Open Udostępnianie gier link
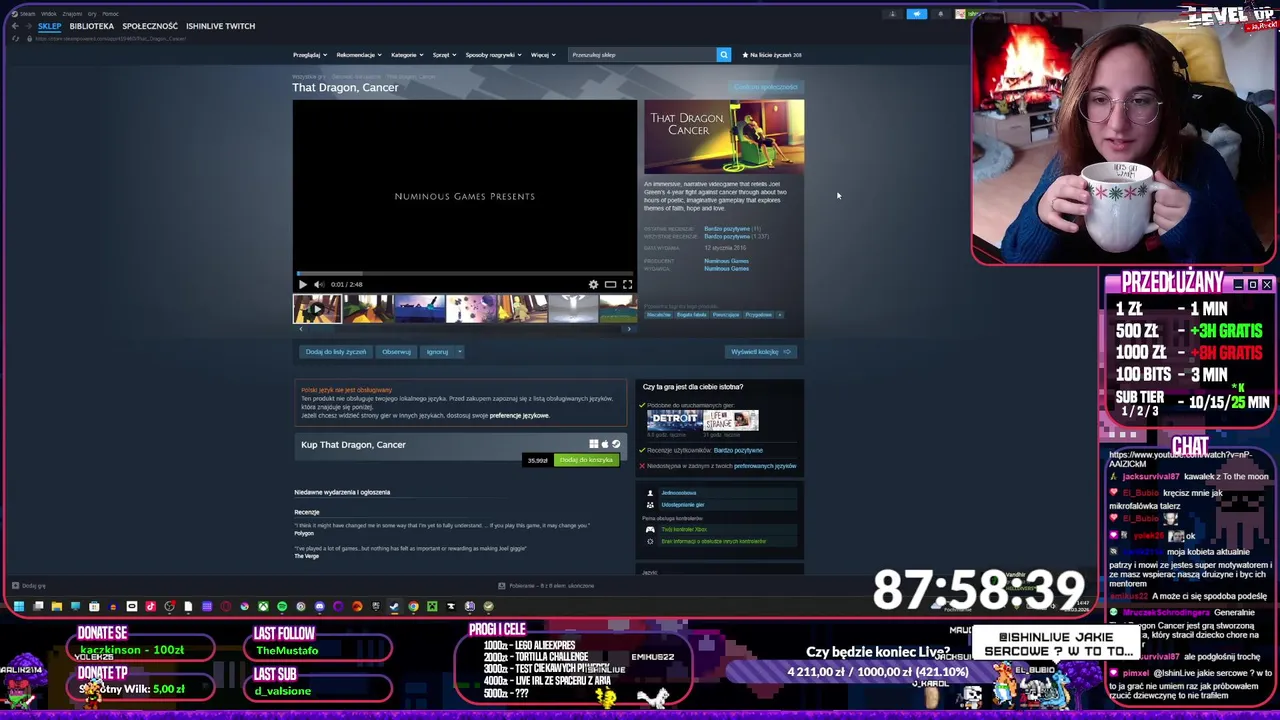The width and height of the screenshot is (1280, 720). [x=682, y=505]
